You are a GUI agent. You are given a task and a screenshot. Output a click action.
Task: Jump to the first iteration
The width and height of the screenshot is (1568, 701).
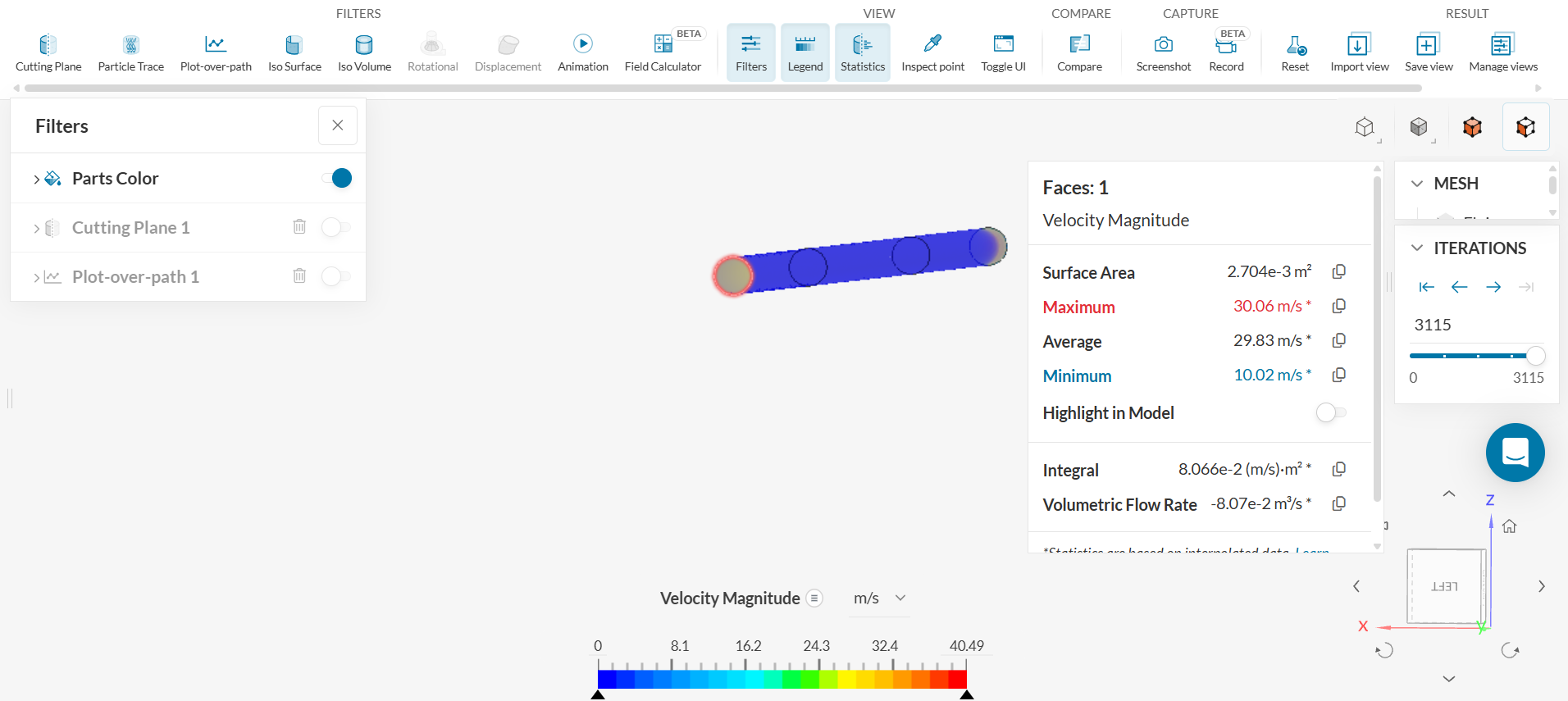[1427, 287]
